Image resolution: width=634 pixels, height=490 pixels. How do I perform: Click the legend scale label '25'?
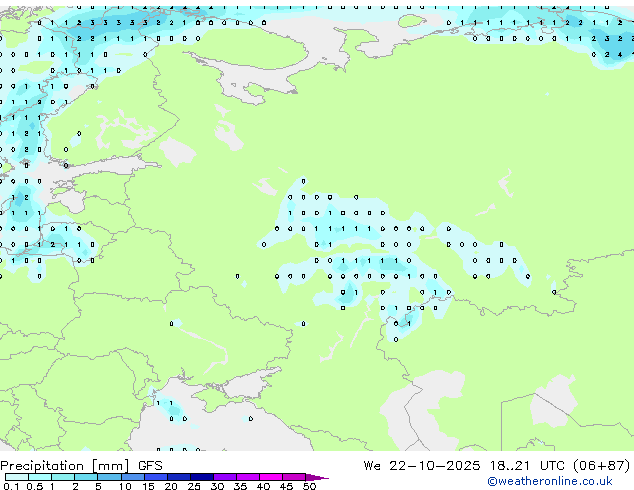(x=194, y=486)
